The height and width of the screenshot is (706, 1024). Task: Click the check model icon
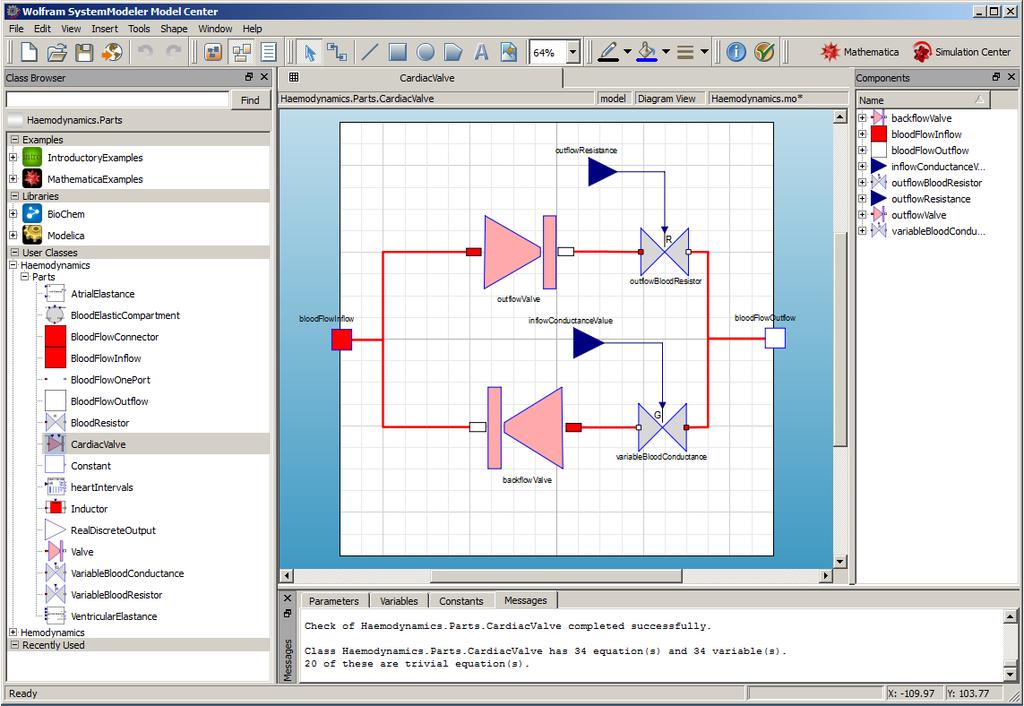tap(764, 52)
